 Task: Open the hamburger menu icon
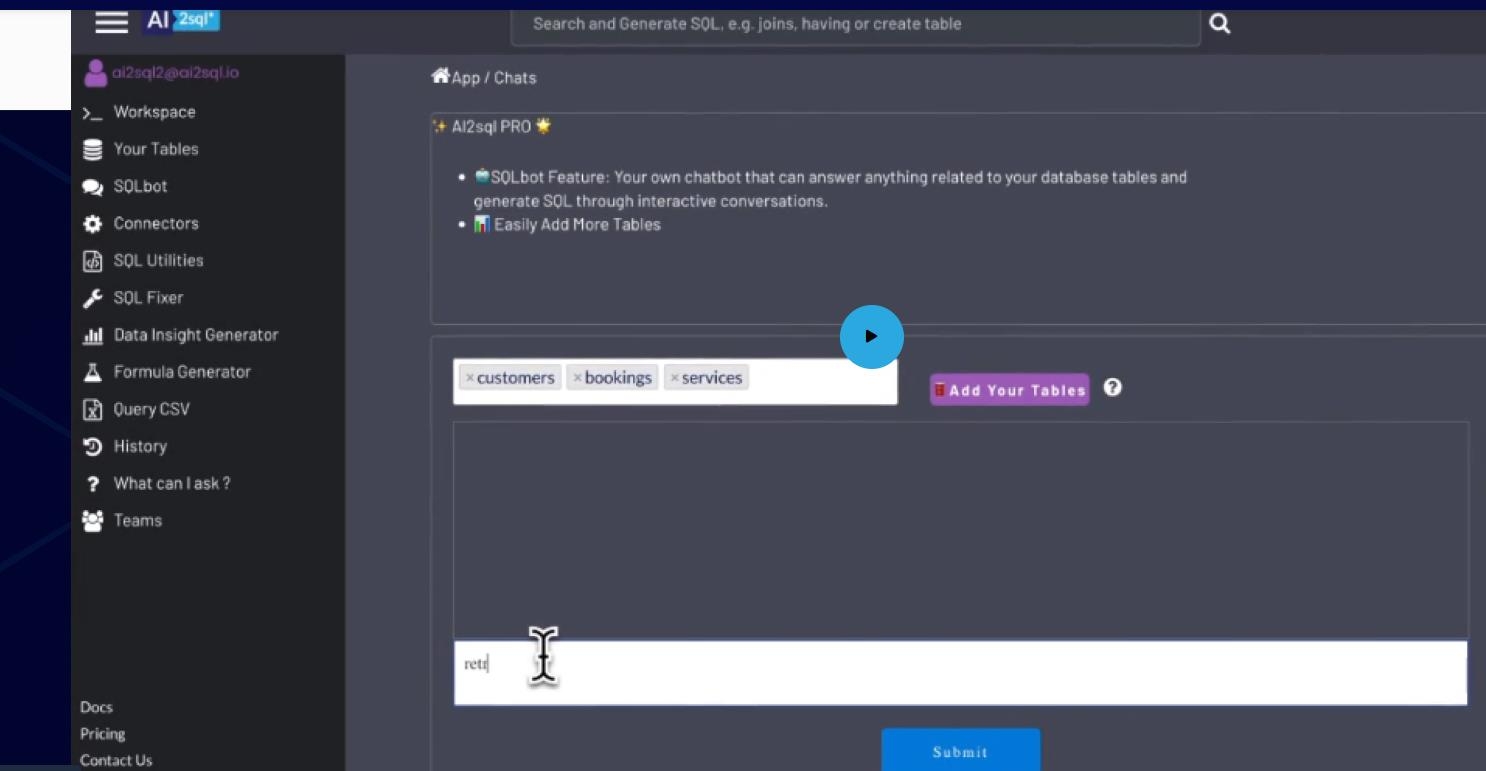pos(112,21)
